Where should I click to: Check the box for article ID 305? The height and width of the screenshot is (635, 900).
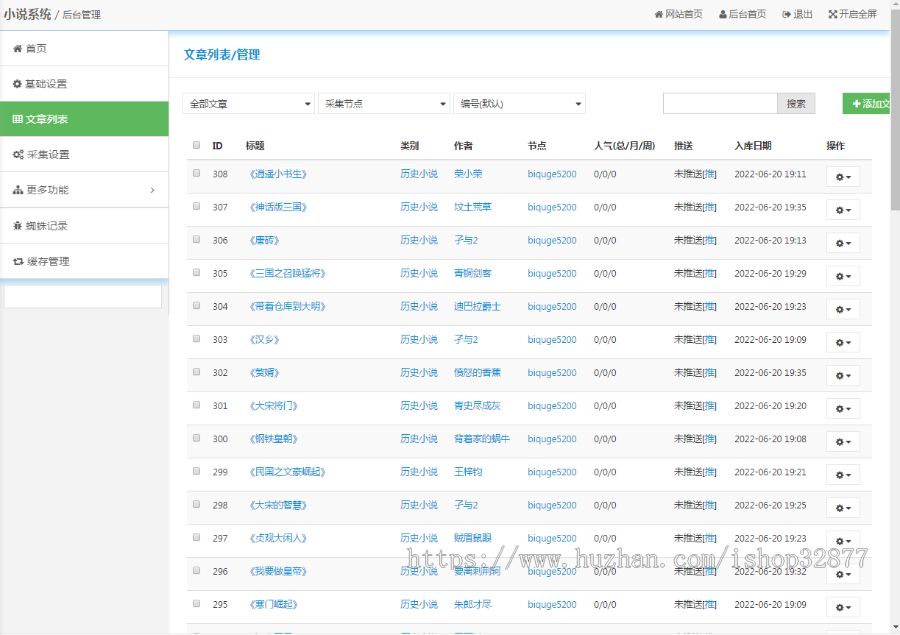pos(196,273)
